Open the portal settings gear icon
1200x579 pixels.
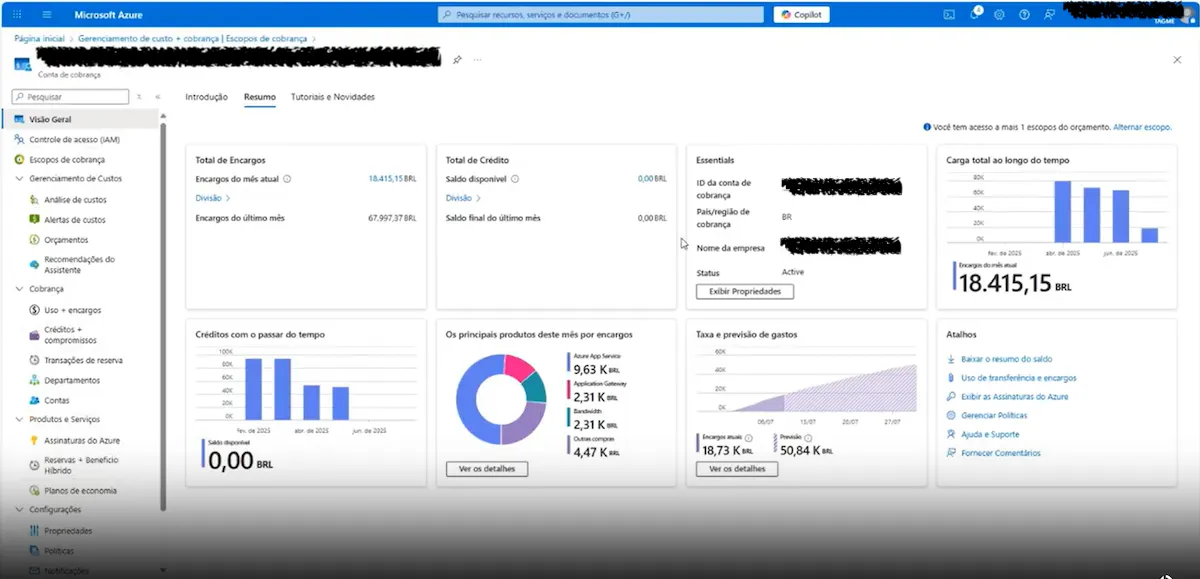pyautogui.click(x=999, y=14)
